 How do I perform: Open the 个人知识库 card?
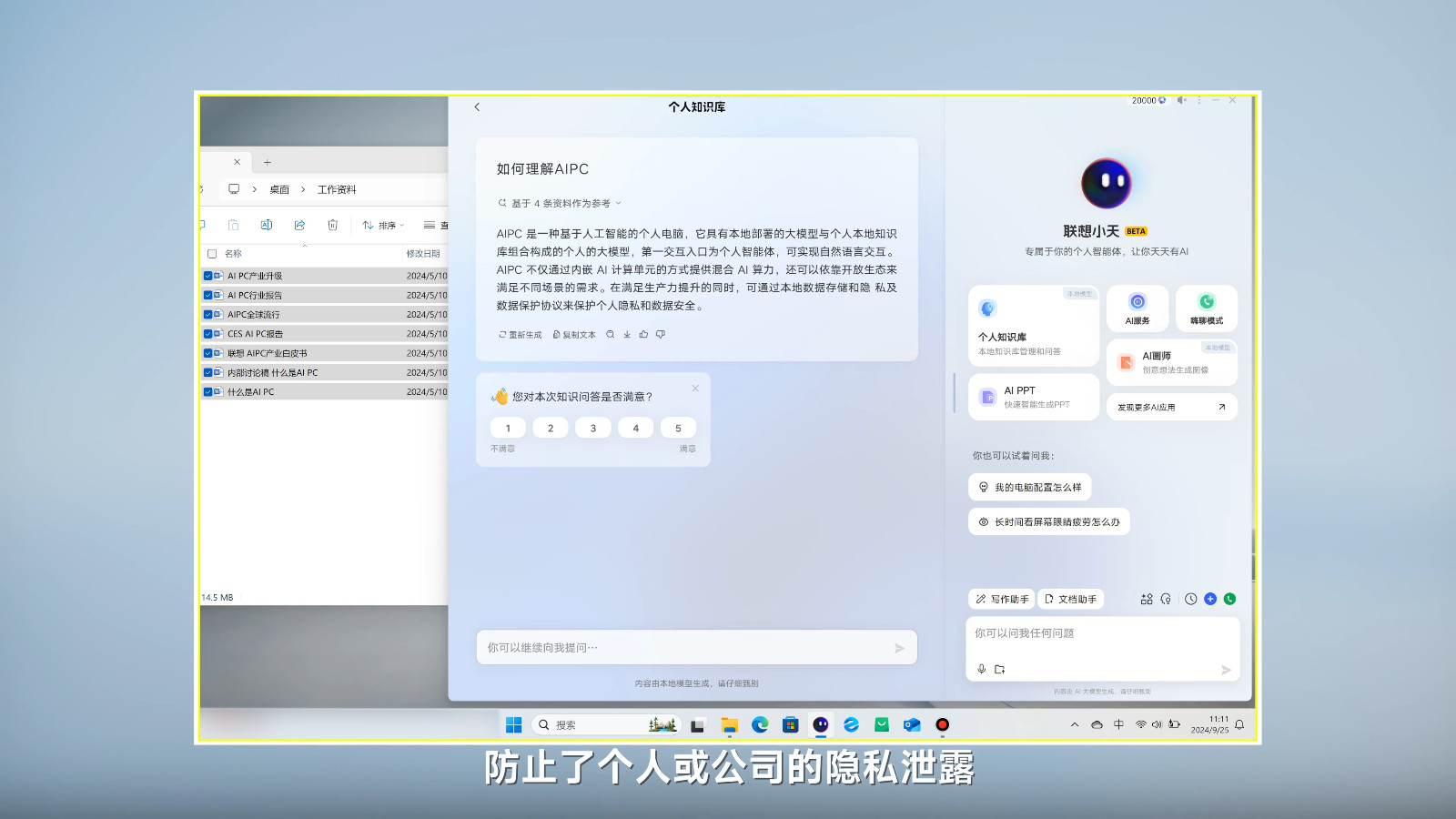(1034, 326)
